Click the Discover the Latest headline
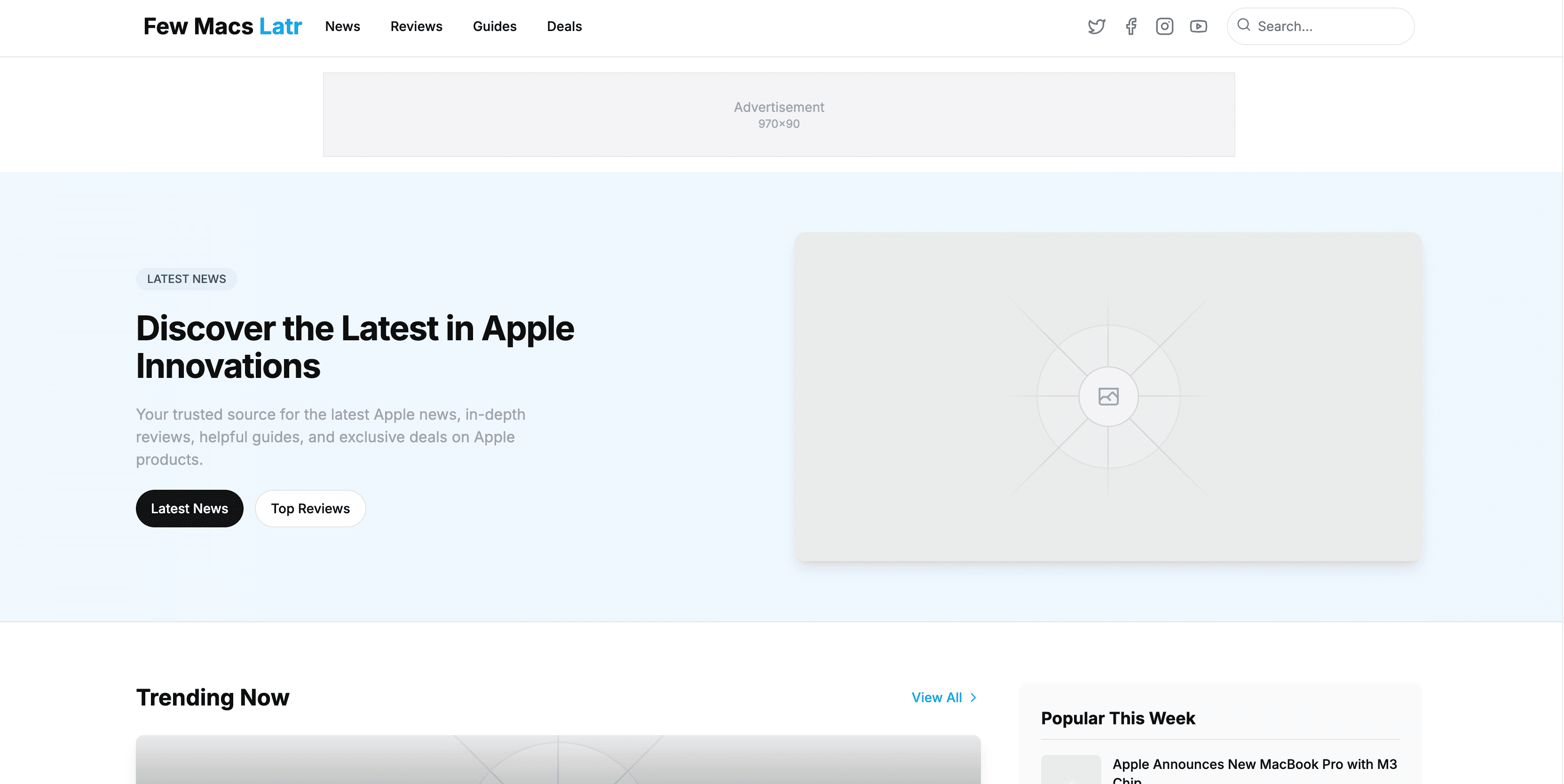 click(355, 347)
